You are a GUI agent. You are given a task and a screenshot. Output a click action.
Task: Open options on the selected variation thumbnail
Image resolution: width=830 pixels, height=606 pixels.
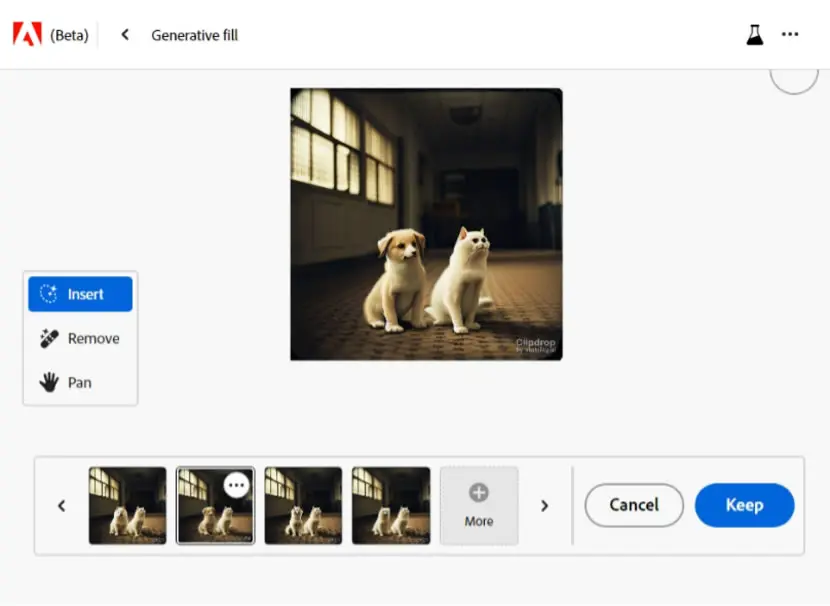tap(236, 485)
